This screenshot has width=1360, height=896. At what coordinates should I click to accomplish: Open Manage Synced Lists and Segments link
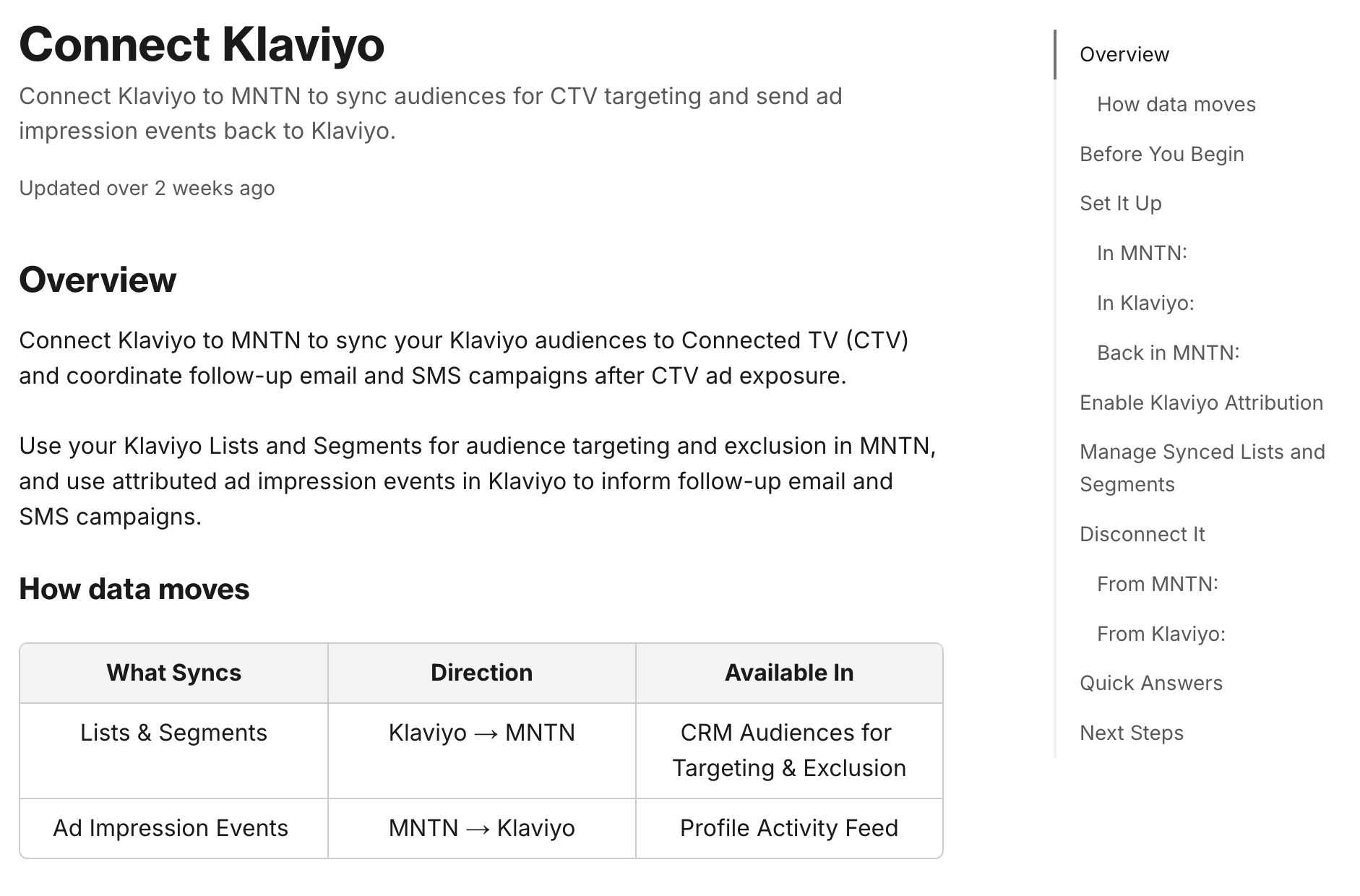[x=1202, y=468]
